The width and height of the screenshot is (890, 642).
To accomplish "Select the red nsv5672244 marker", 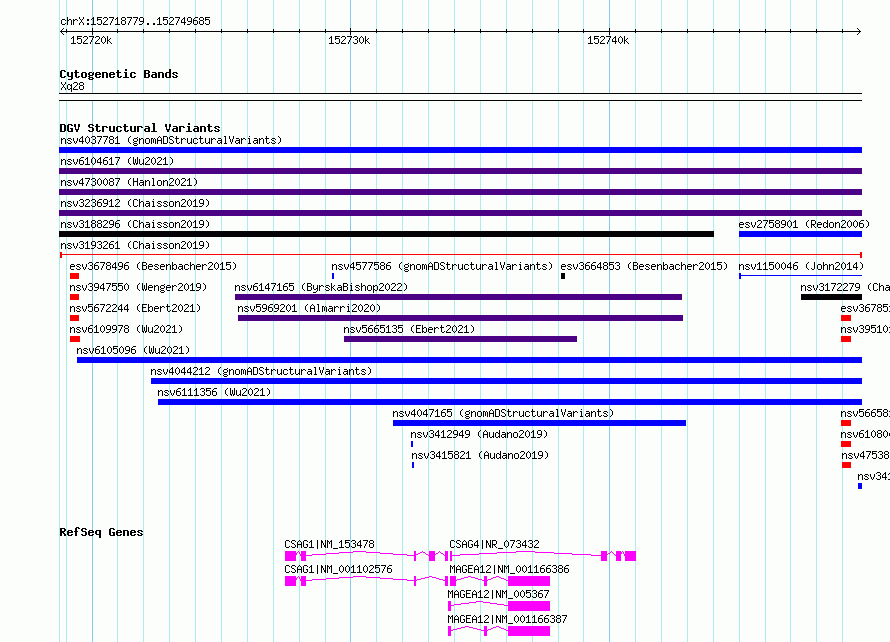I will pyautogui.click(x=74, y=318).
